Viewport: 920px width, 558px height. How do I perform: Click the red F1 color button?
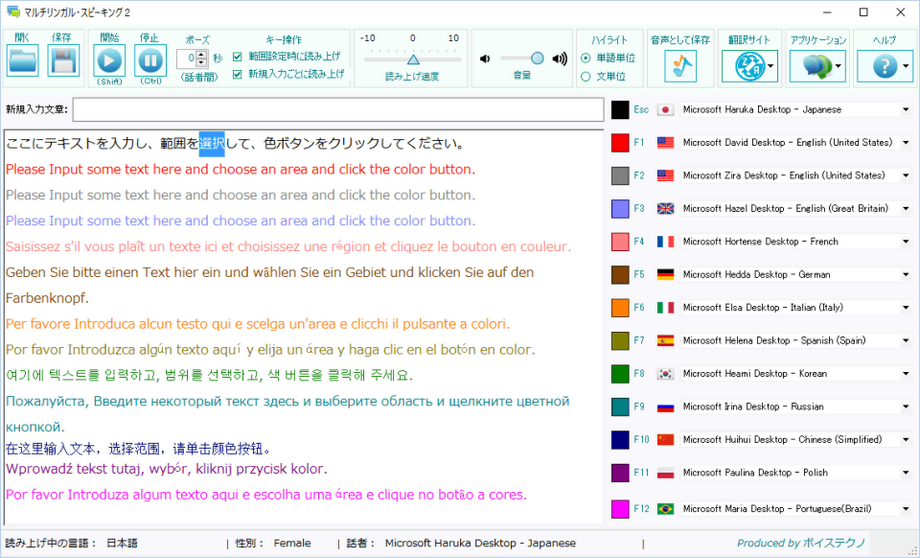620,143
